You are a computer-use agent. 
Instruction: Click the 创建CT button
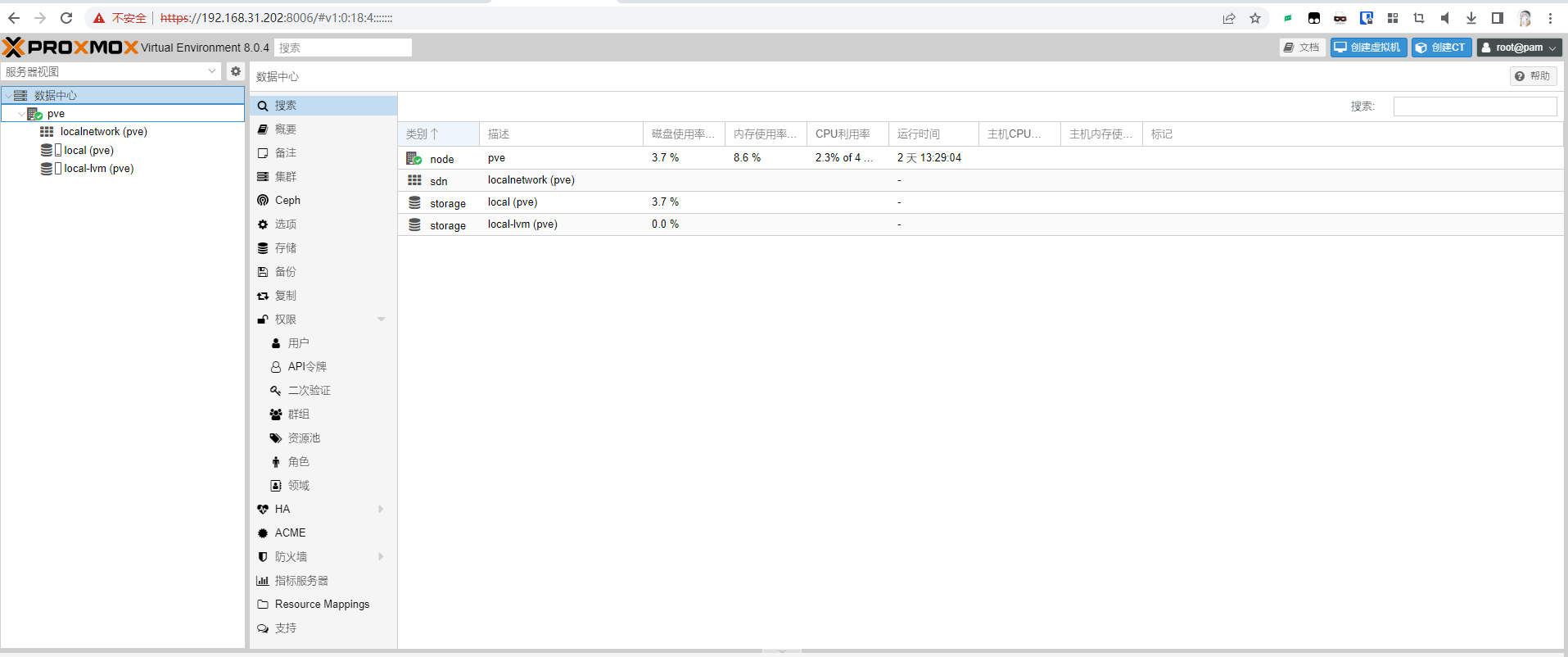coord(1441,48)
